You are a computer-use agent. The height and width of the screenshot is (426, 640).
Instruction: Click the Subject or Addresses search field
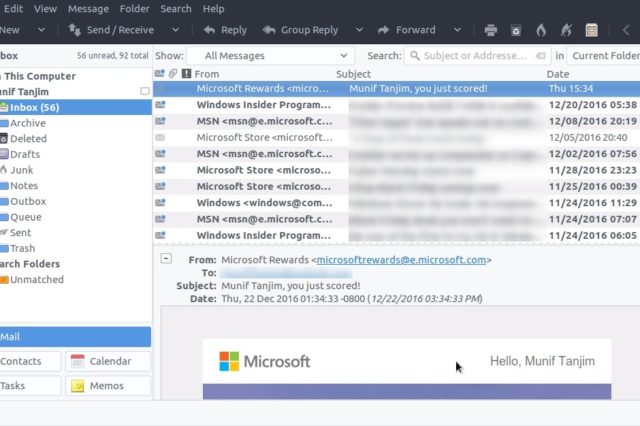(476, 55)
